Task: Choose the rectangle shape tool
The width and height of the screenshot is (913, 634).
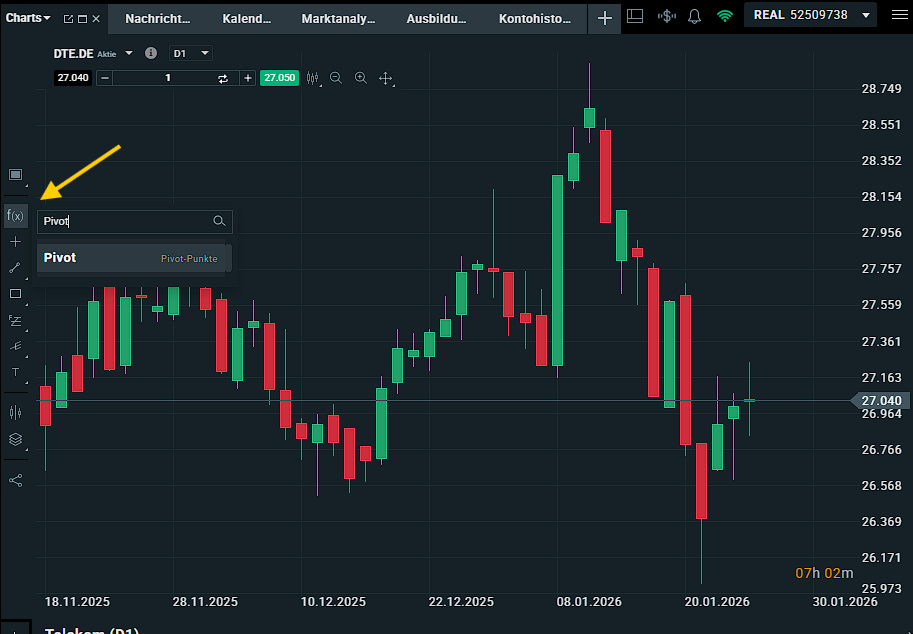Action: (15, 294)
